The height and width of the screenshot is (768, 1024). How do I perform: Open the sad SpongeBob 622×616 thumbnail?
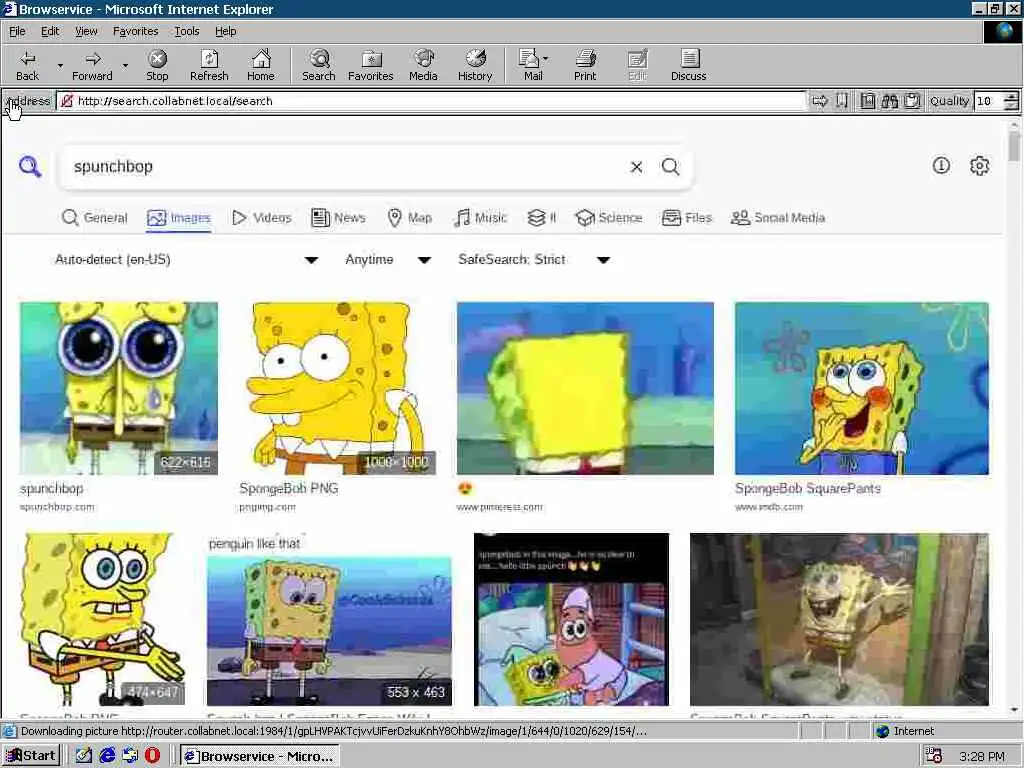(x=119, y=388)
